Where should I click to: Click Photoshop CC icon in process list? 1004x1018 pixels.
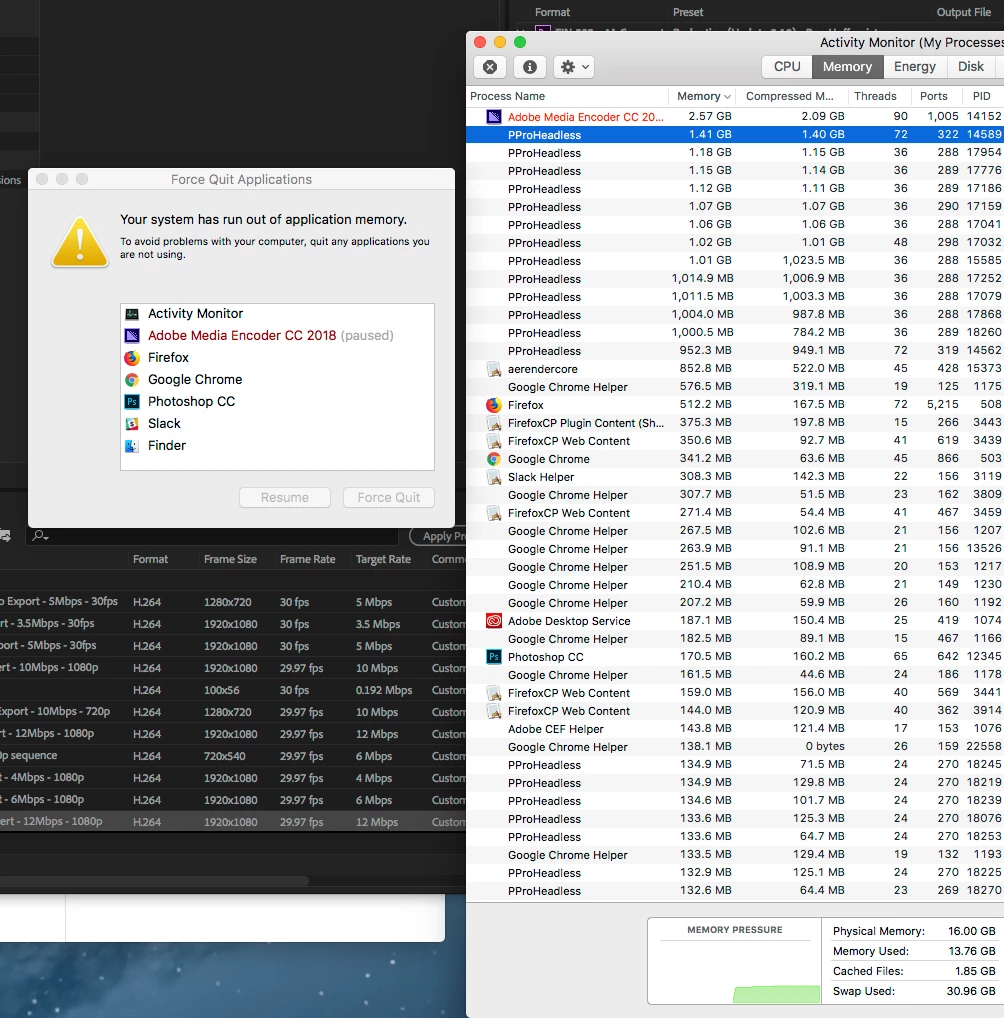tap(494, 657)
